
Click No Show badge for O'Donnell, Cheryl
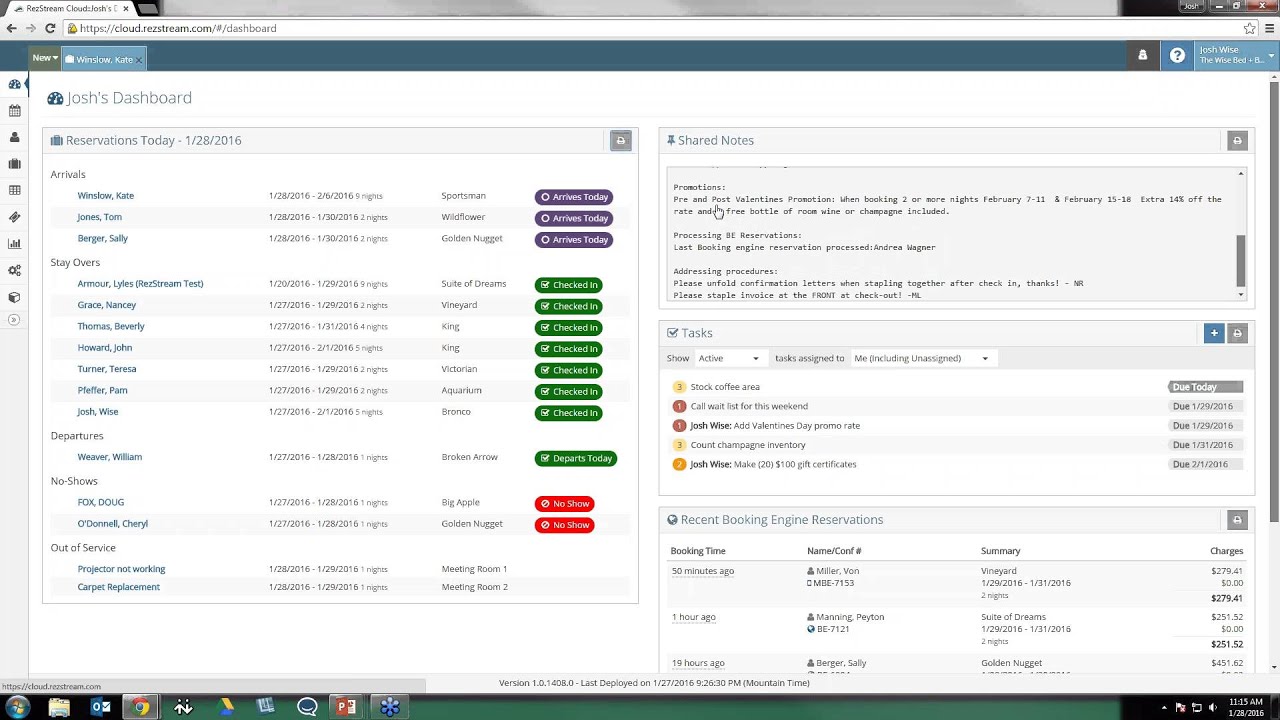[564, 525]
